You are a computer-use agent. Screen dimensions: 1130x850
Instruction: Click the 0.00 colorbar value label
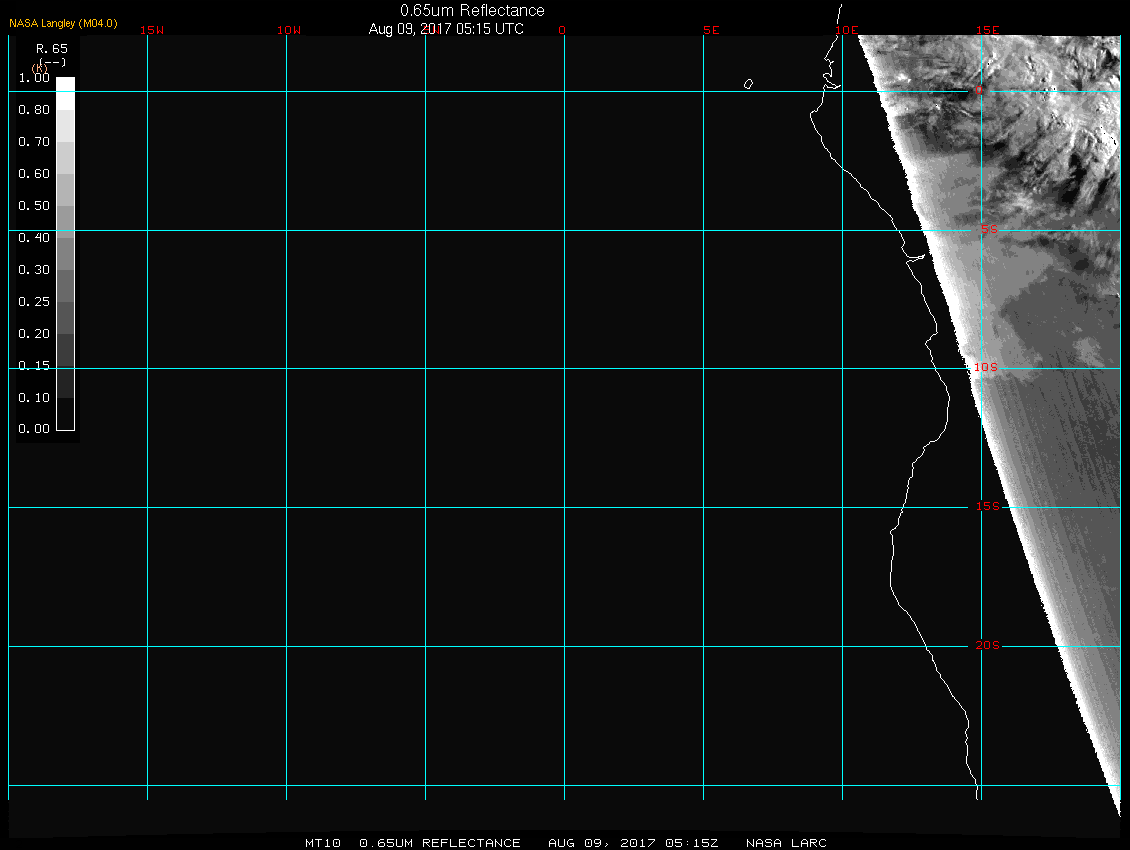click(x=34, y=429)
